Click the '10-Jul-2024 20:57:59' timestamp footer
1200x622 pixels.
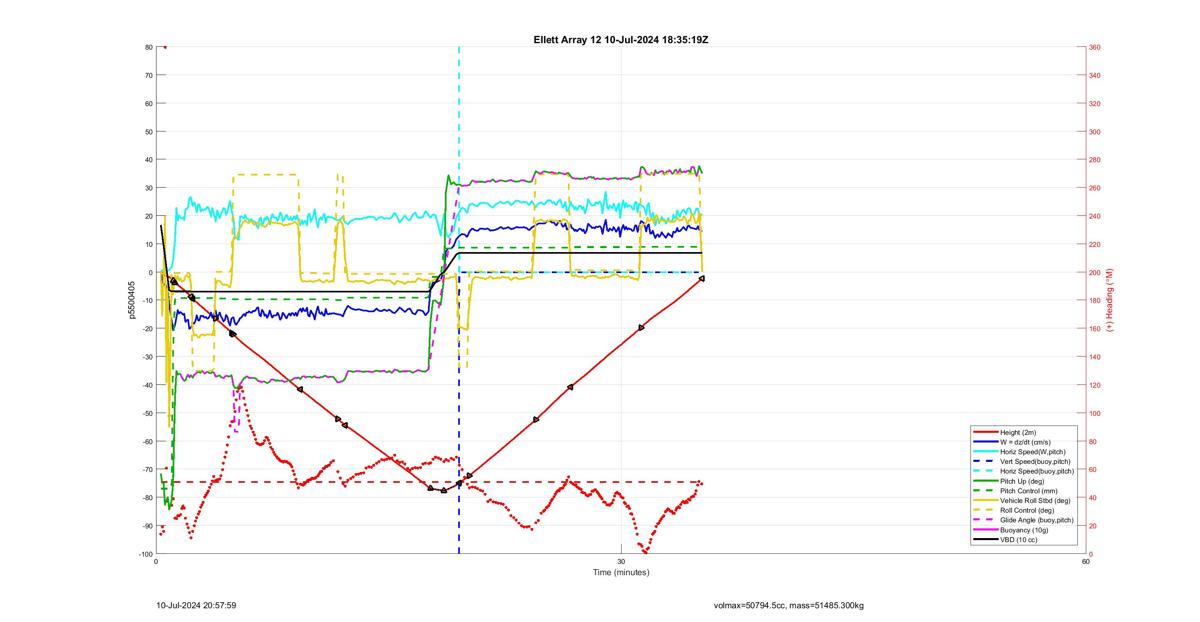pos(196,605)
